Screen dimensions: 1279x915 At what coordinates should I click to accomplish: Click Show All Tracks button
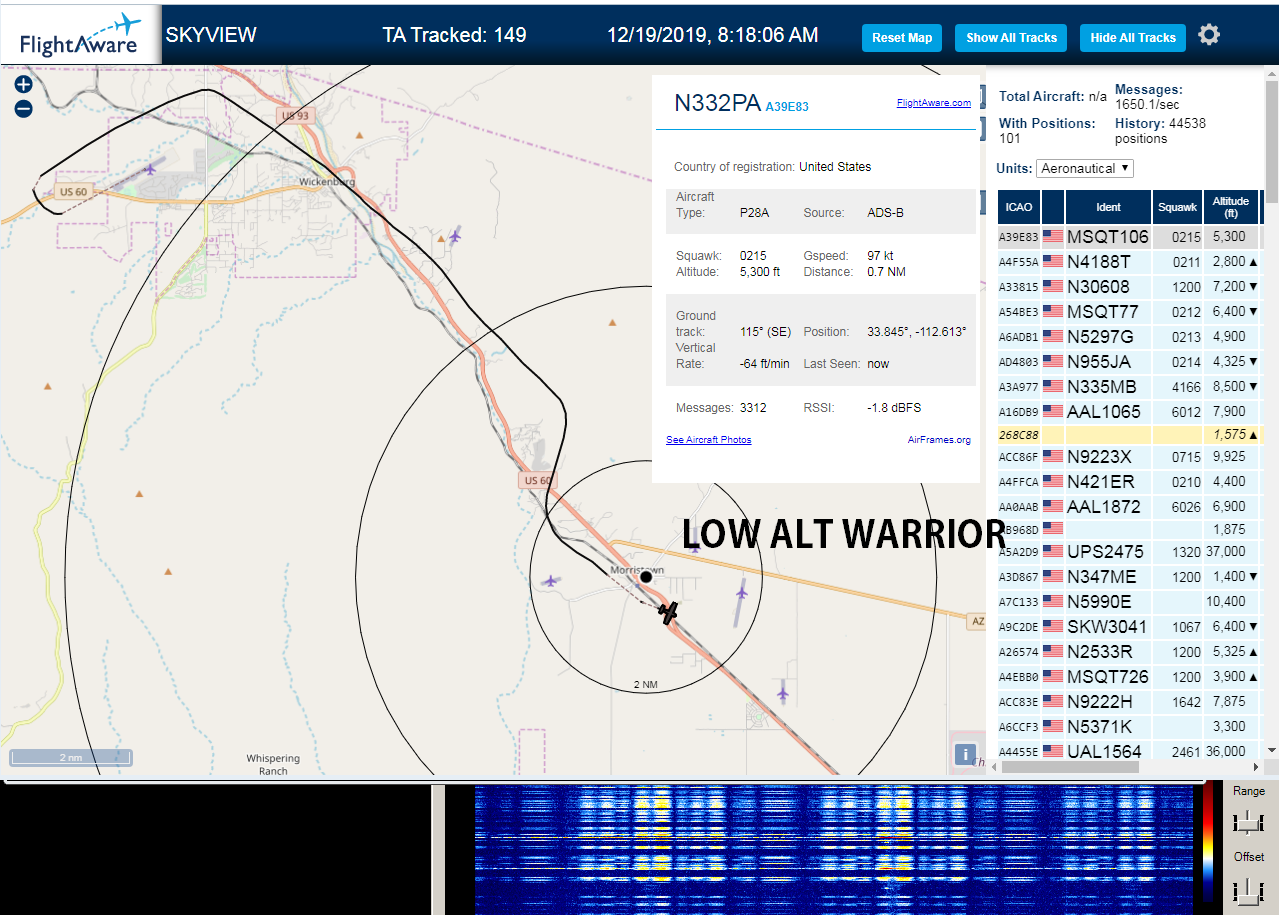pyautogui.click(x=1011, y=38)
